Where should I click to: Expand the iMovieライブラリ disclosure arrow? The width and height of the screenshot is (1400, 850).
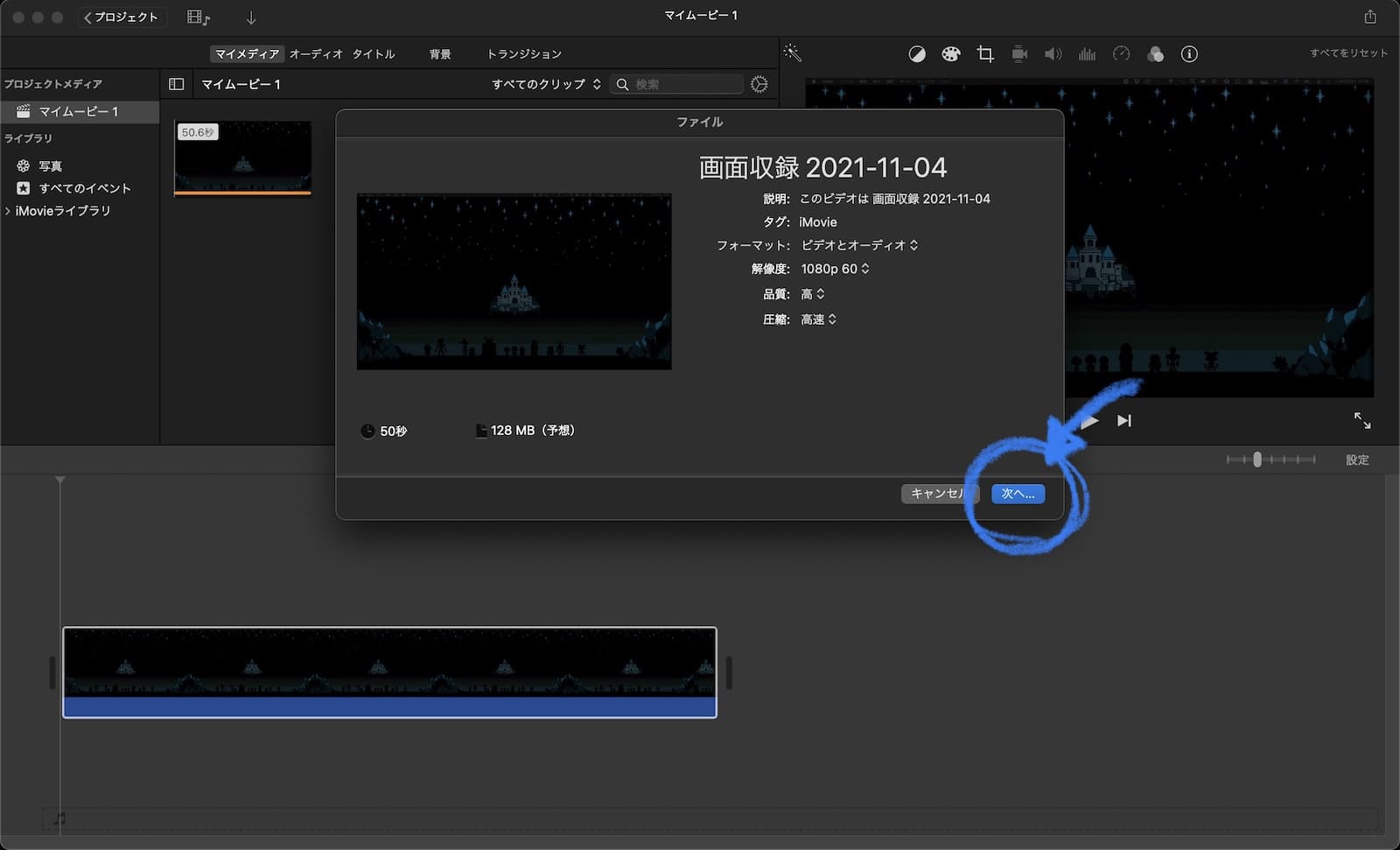click(8, 211)
